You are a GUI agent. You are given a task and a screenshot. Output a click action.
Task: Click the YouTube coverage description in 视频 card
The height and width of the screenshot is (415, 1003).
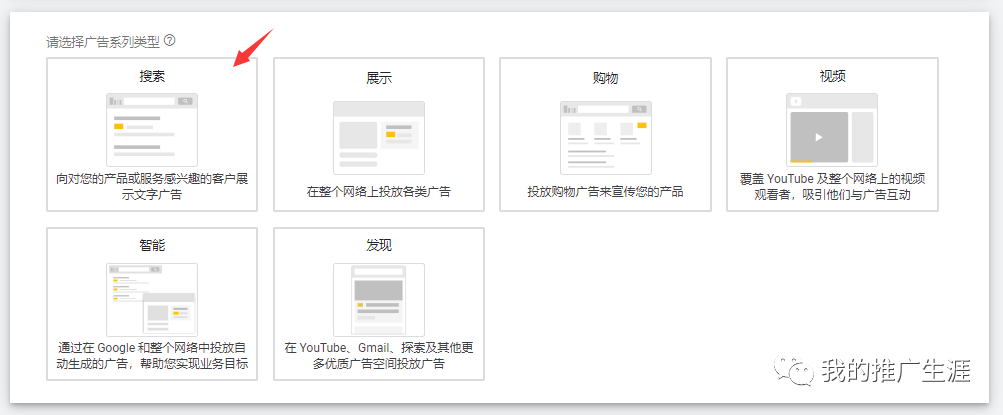[x=832, y=187]
